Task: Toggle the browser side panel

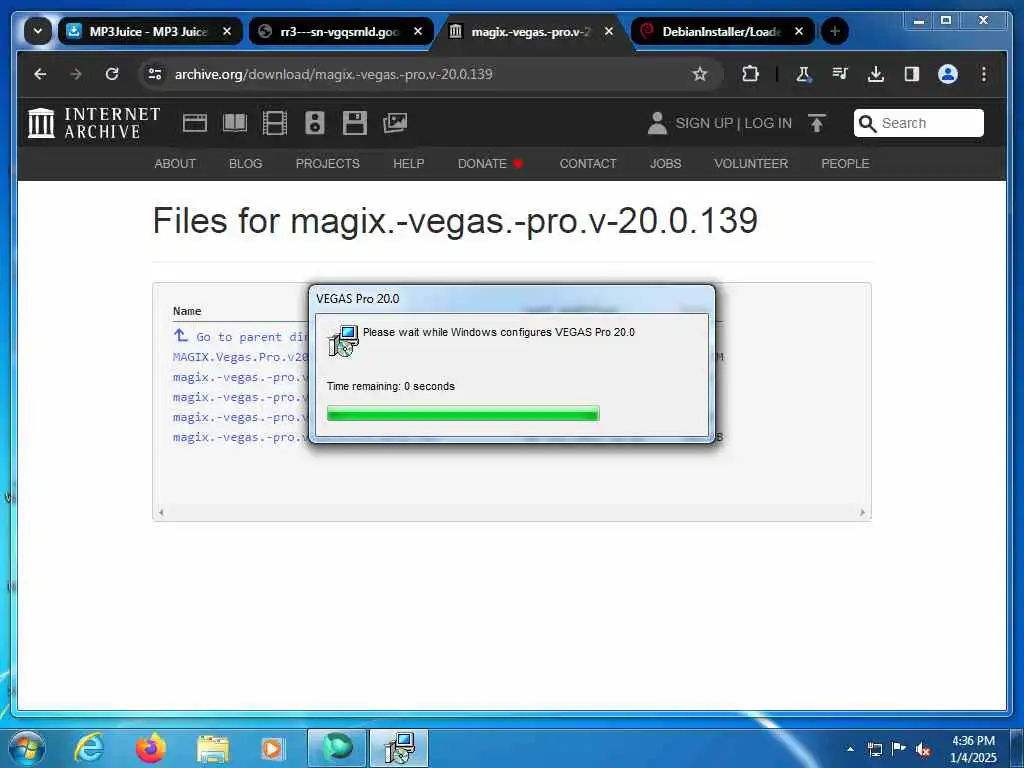Action: point(912,74)
